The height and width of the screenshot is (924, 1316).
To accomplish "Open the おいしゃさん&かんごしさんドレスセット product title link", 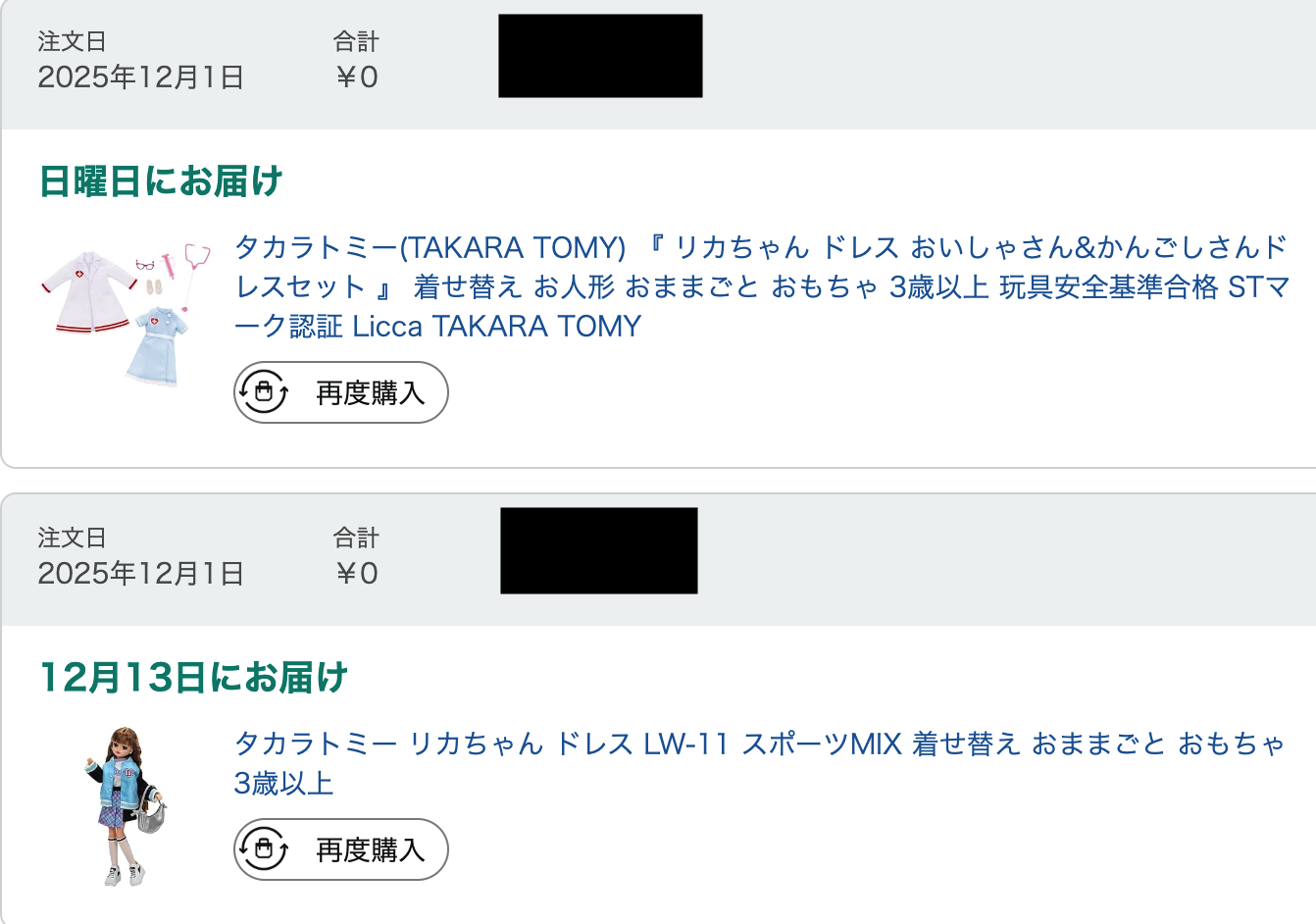I will (x=760, y=286).
